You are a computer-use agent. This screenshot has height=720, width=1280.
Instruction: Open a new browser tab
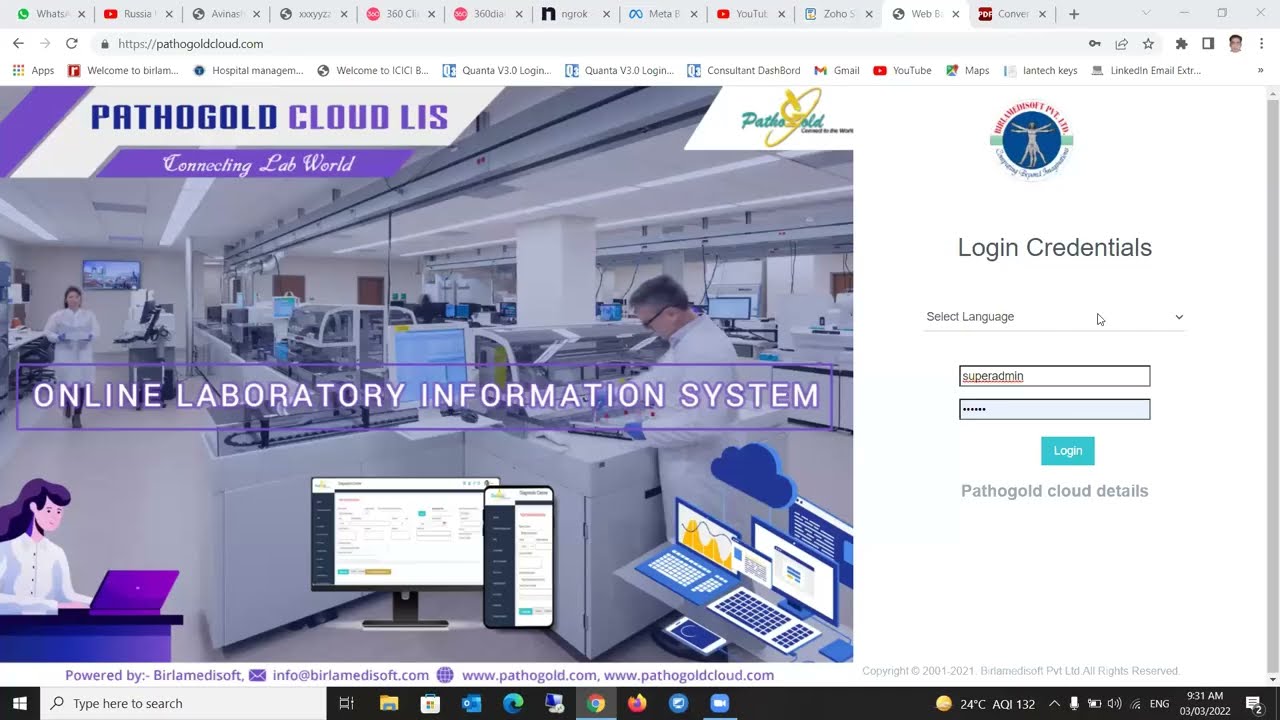(x=1074, y=14)
